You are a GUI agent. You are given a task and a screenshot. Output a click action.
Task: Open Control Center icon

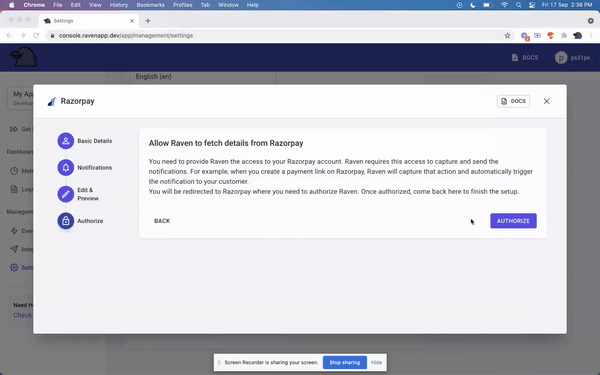(532, 5)
